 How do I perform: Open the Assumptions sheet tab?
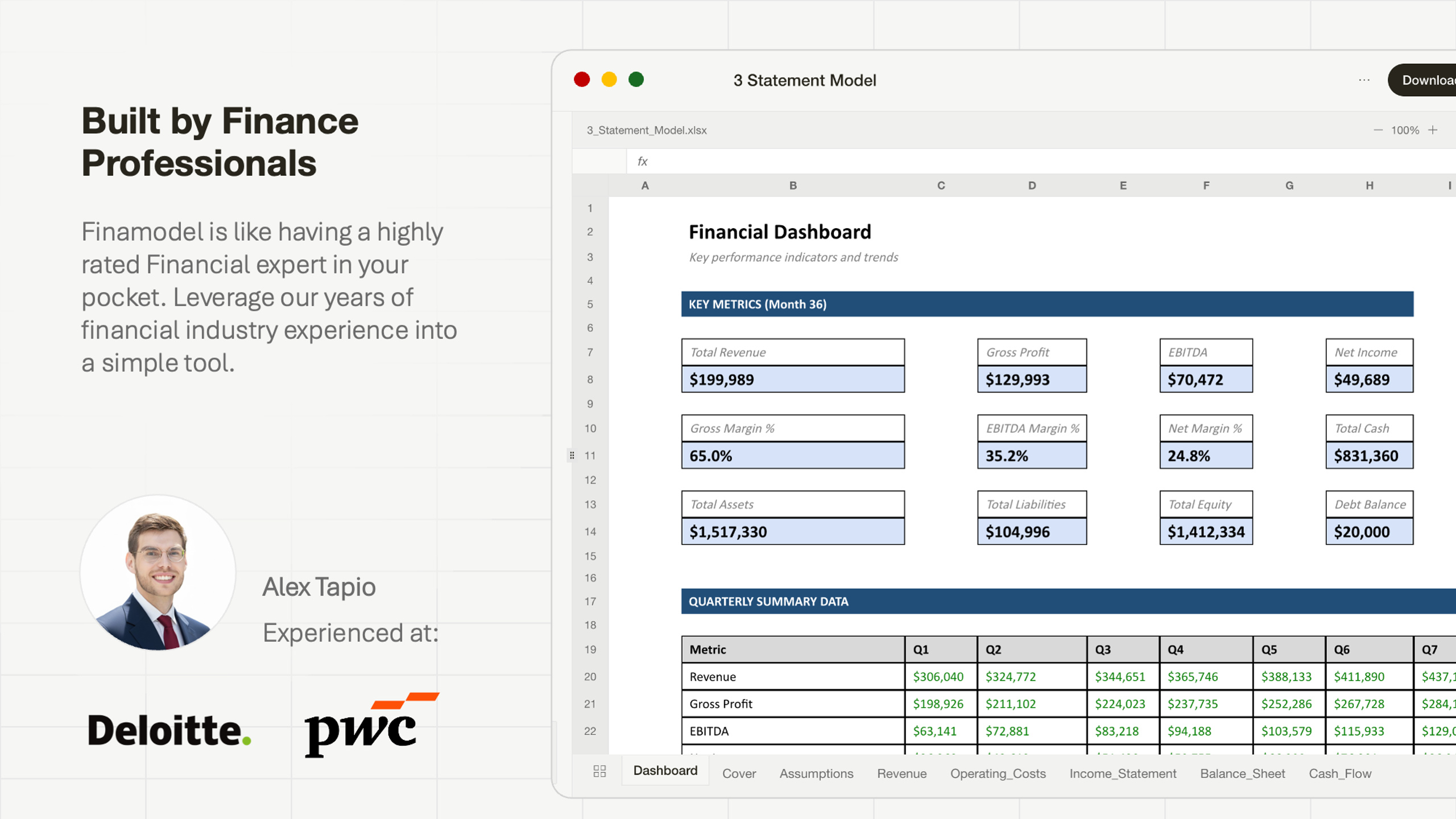pos(816,773)
